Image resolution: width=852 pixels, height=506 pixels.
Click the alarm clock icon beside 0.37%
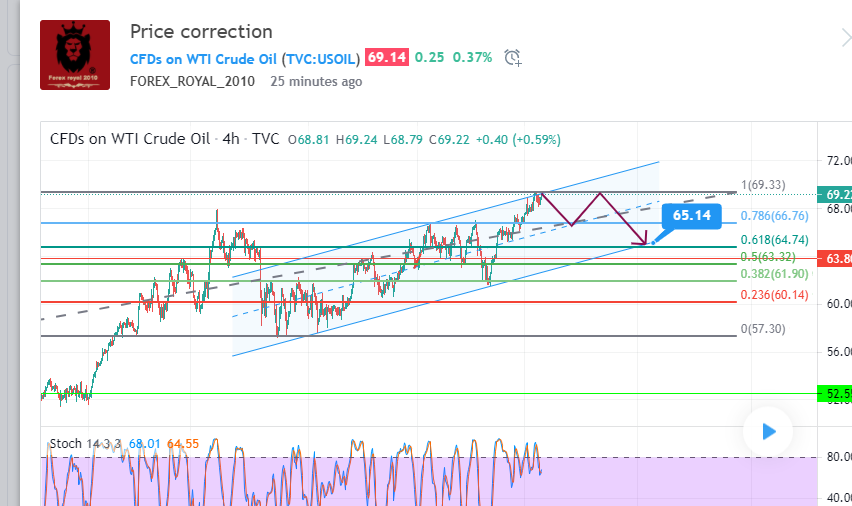click(x=513, y=58)
